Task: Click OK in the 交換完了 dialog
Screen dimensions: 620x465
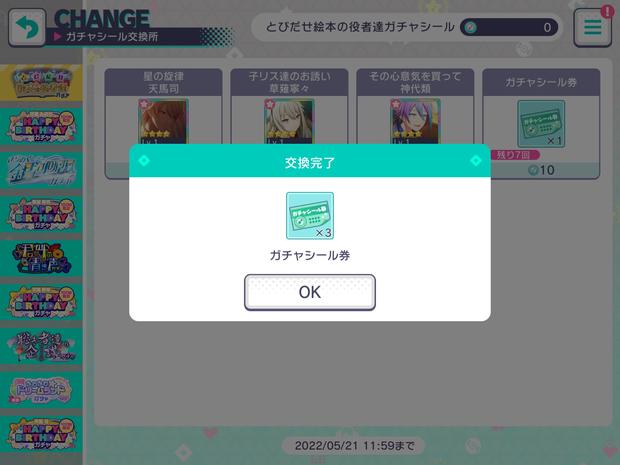Action: click(310, 292)
